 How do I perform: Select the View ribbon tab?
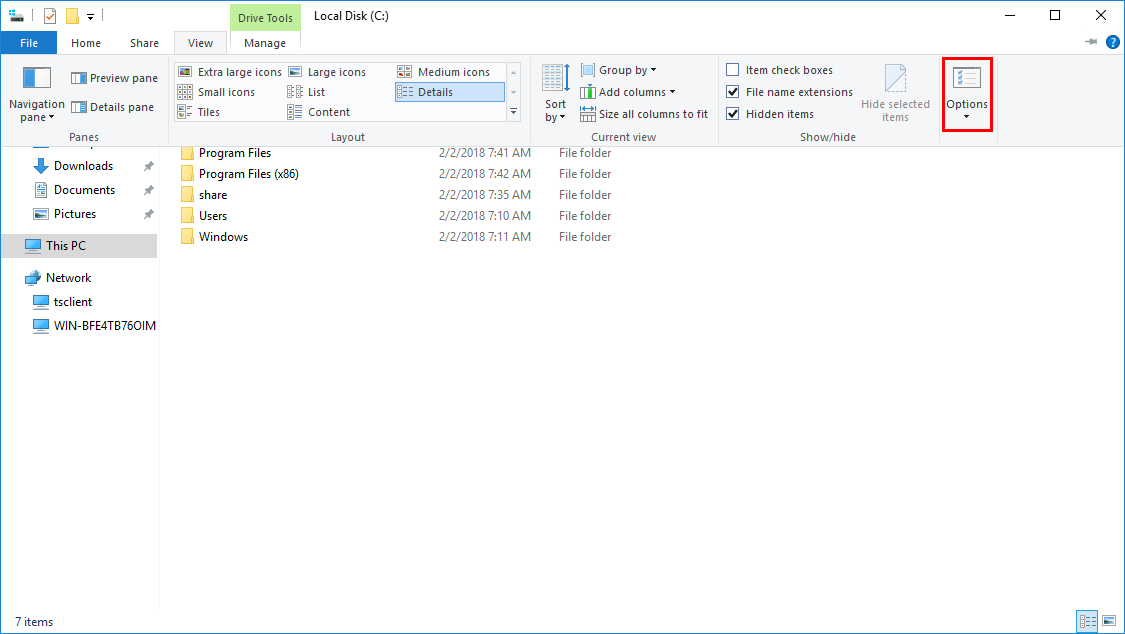[200, 43]
